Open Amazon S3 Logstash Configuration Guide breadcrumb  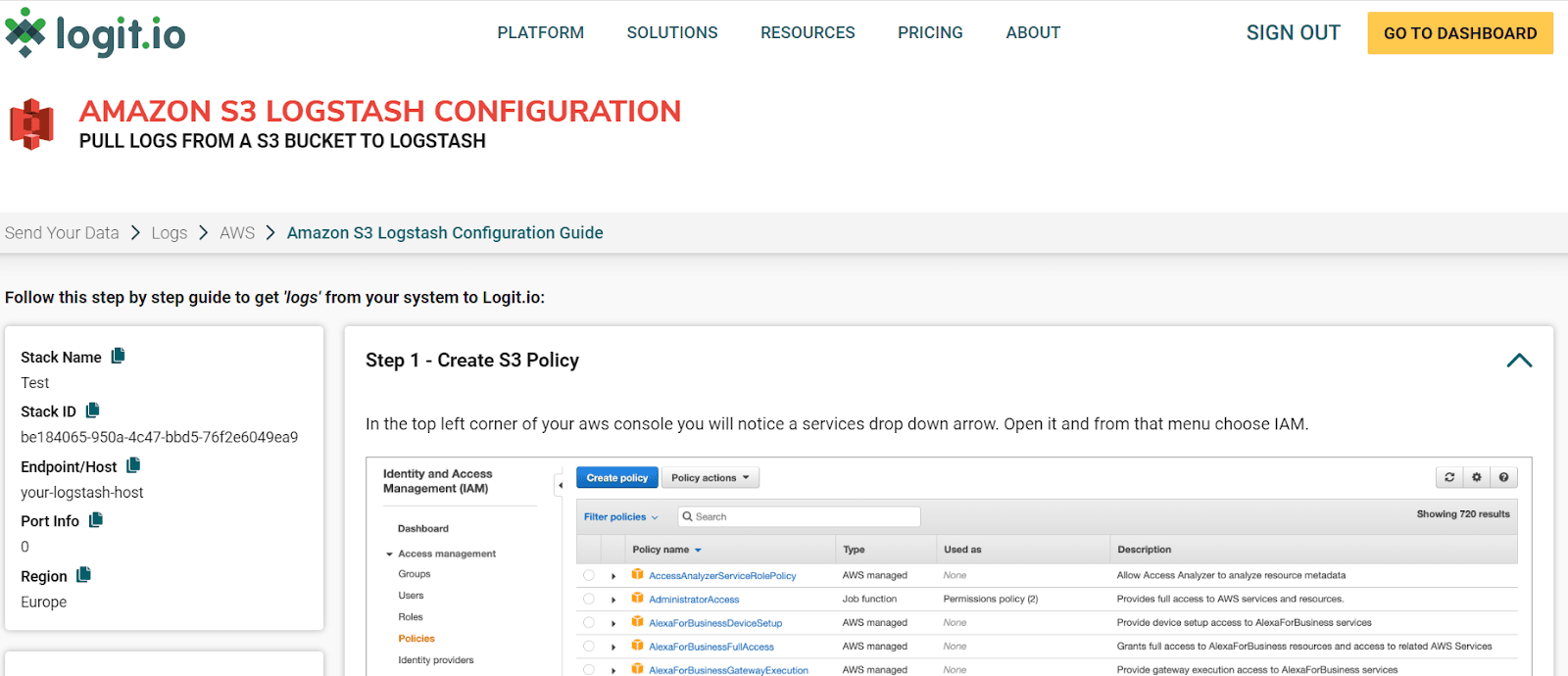coord(445,233)
